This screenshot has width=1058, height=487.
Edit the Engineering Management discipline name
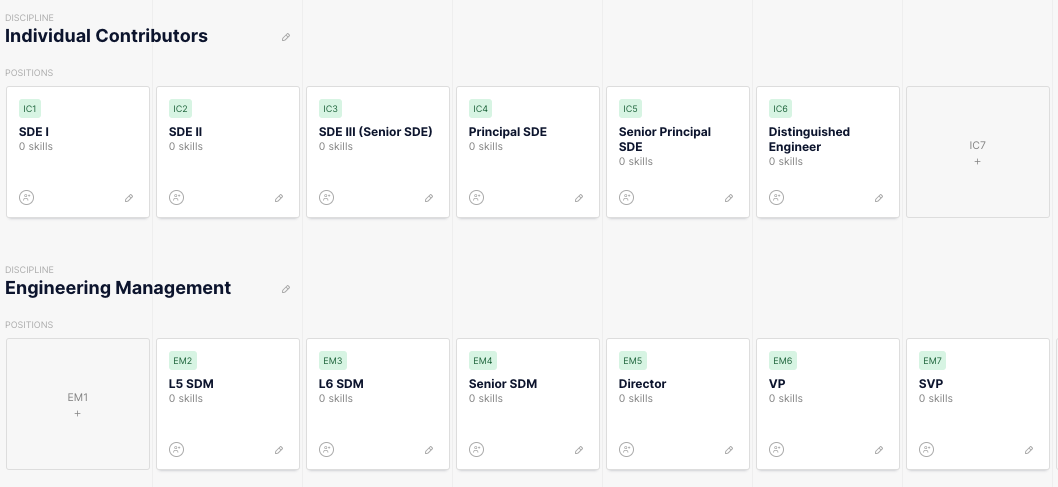[x=286, y=289]
